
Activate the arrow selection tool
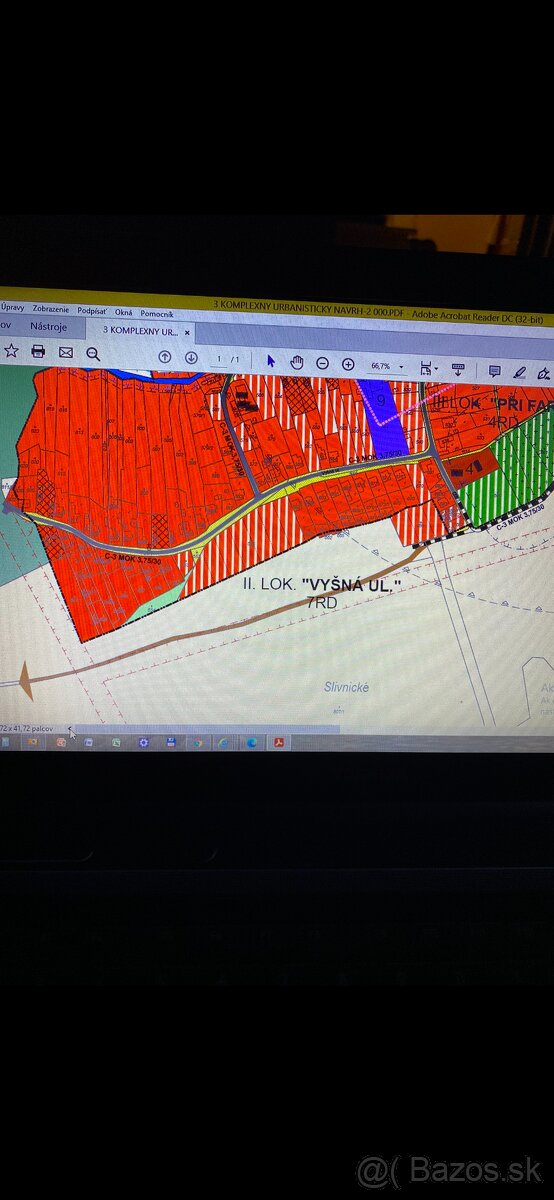click(271, 361)
